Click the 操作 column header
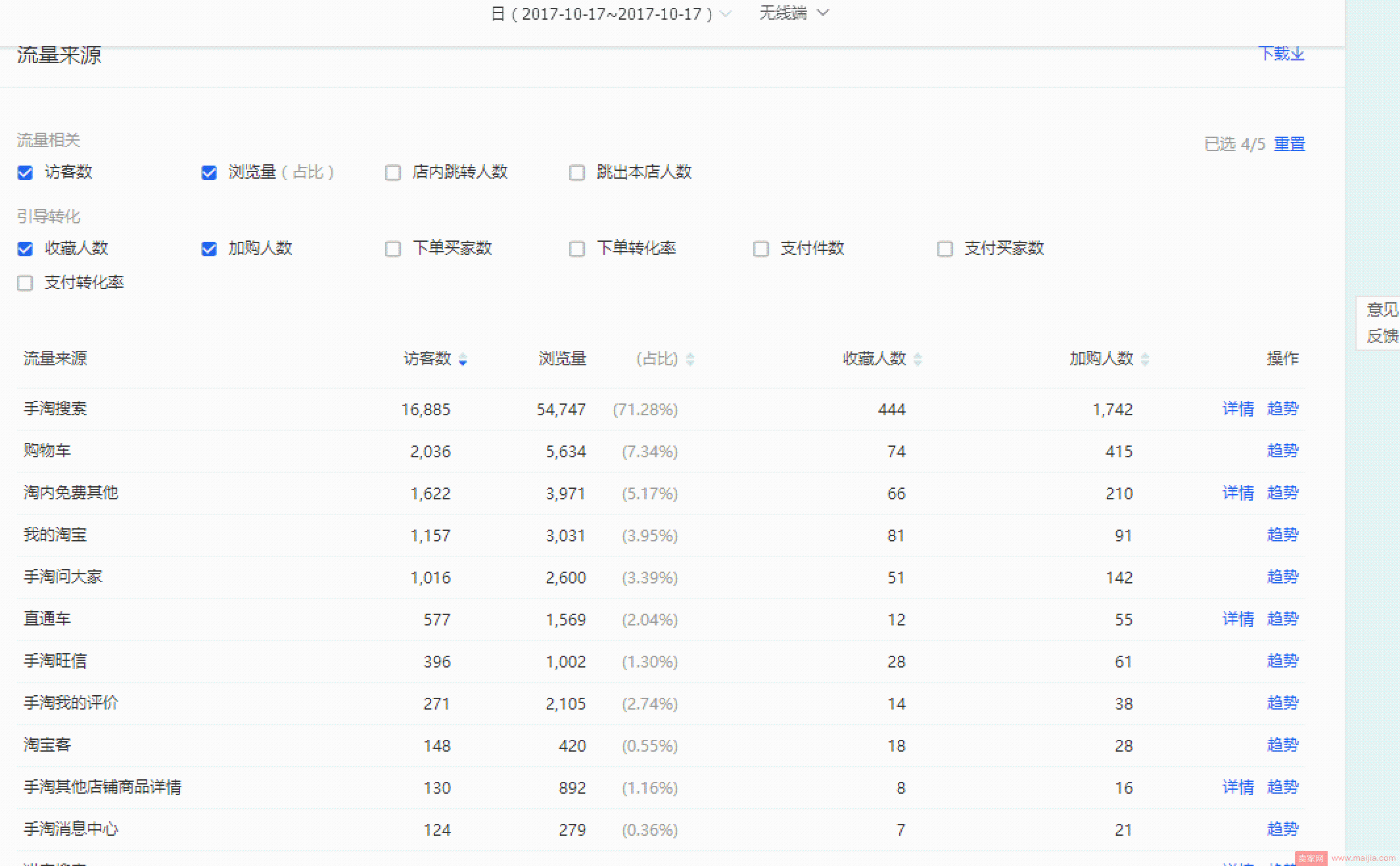The width and height of the screenshot is (1400, 866). tap(1283, 359)
